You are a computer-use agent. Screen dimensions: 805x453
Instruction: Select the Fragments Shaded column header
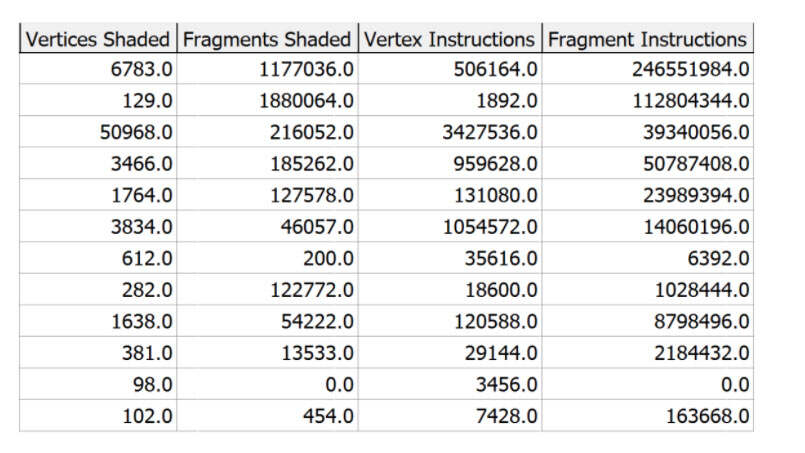pyautogui.click(x=267, y=40)
